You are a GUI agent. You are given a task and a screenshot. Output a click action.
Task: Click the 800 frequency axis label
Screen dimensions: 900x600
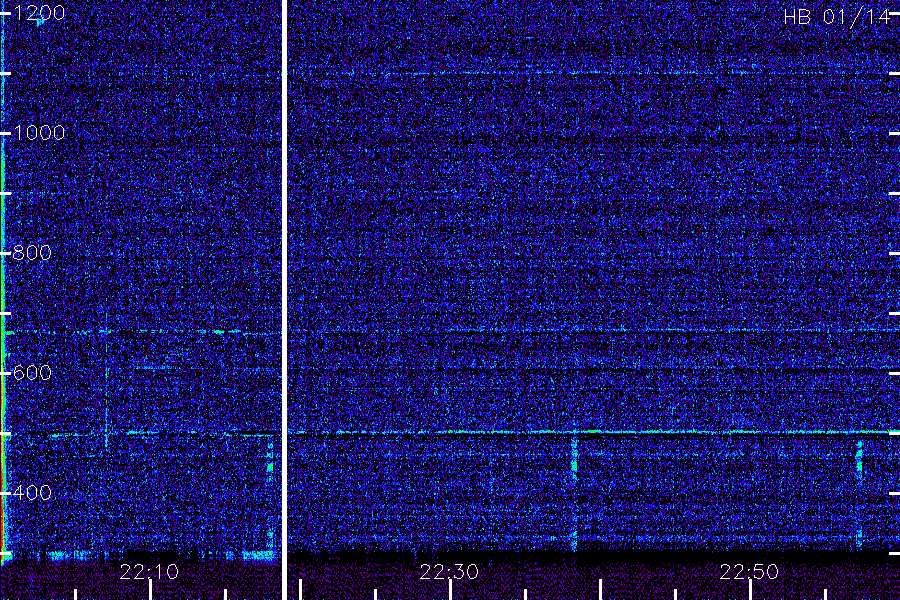(32, 253)
